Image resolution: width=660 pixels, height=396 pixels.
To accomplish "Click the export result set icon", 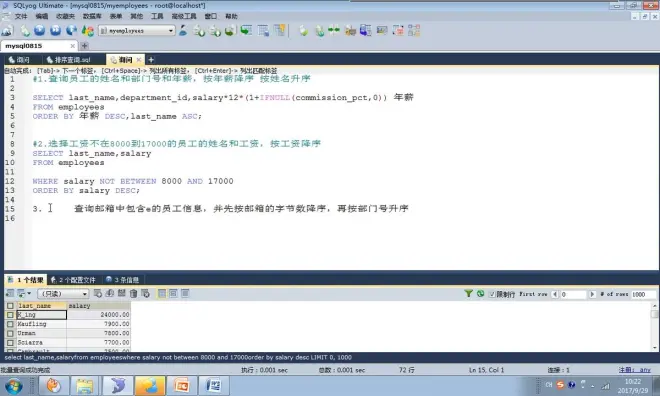I will [10, 294].
